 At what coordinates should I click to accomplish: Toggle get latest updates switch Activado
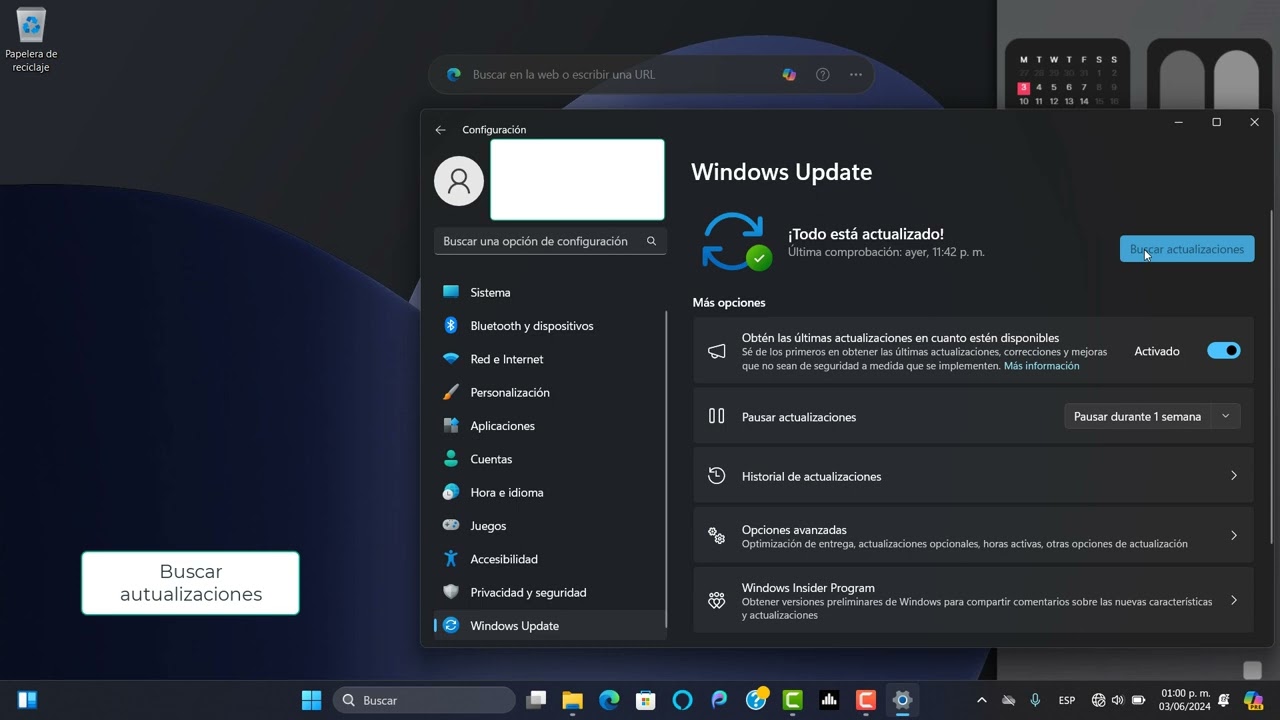pyautogui.click(x=1223, y=351)
